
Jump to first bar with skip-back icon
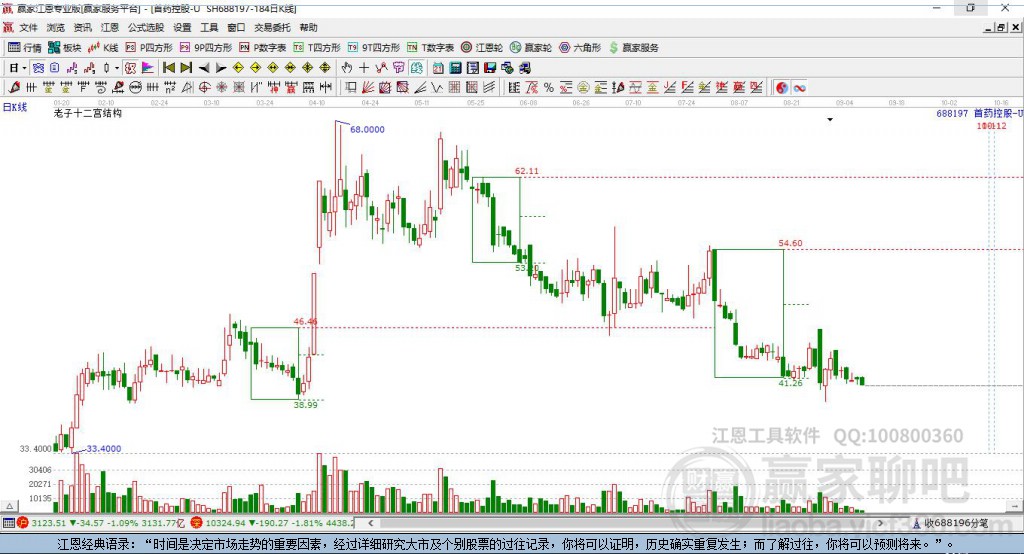click(x=168, y=68)
